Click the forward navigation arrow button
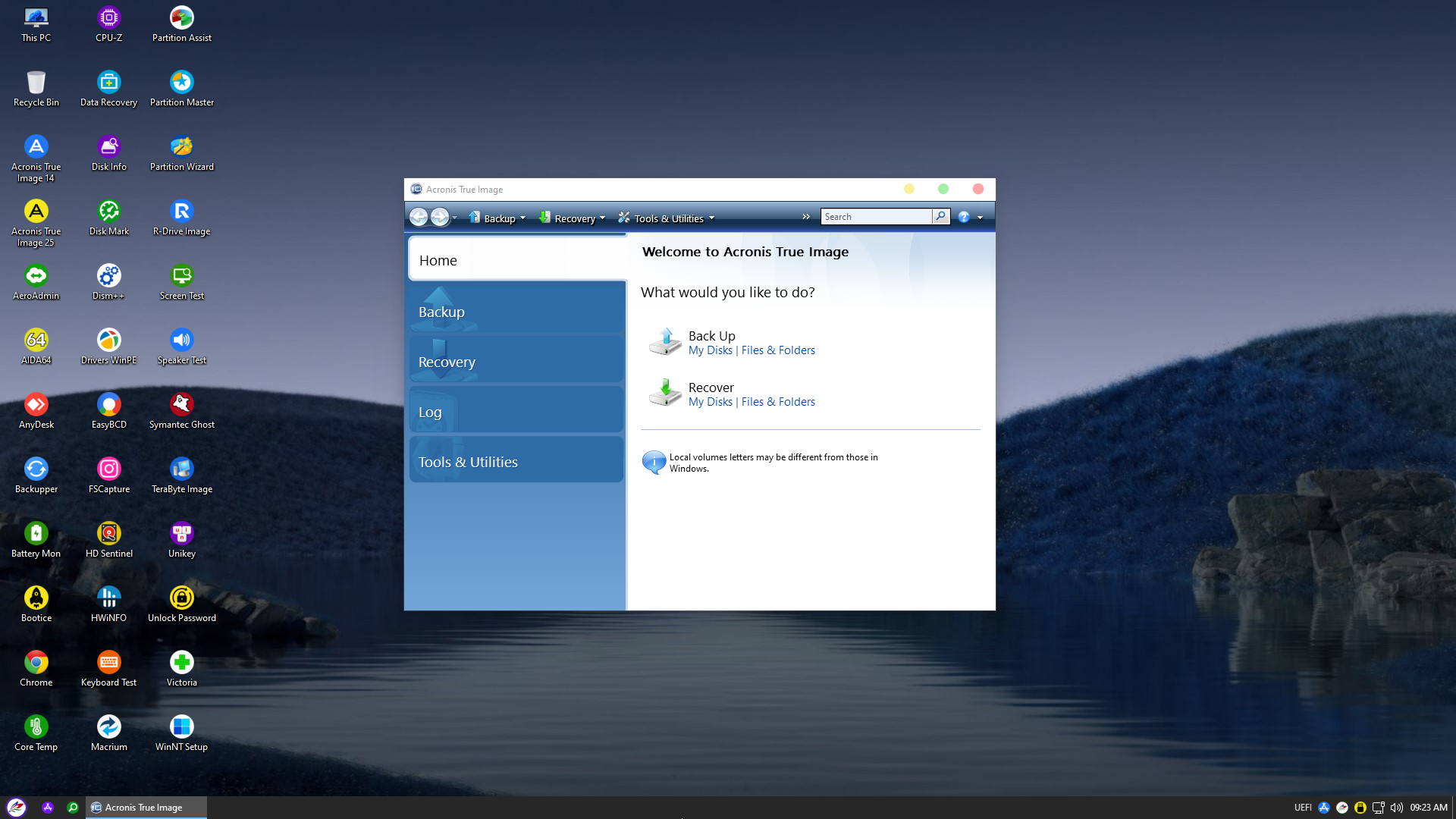The width and height of the screenshot is (1456, 819). tap(440, 217)
